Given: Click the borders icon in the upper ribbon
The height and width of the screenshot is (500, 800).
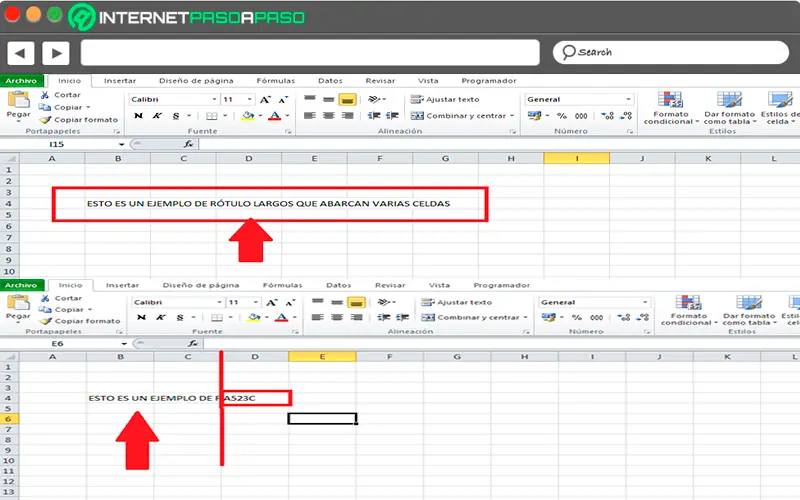Looking at the screenshot, I should point(212,116).
